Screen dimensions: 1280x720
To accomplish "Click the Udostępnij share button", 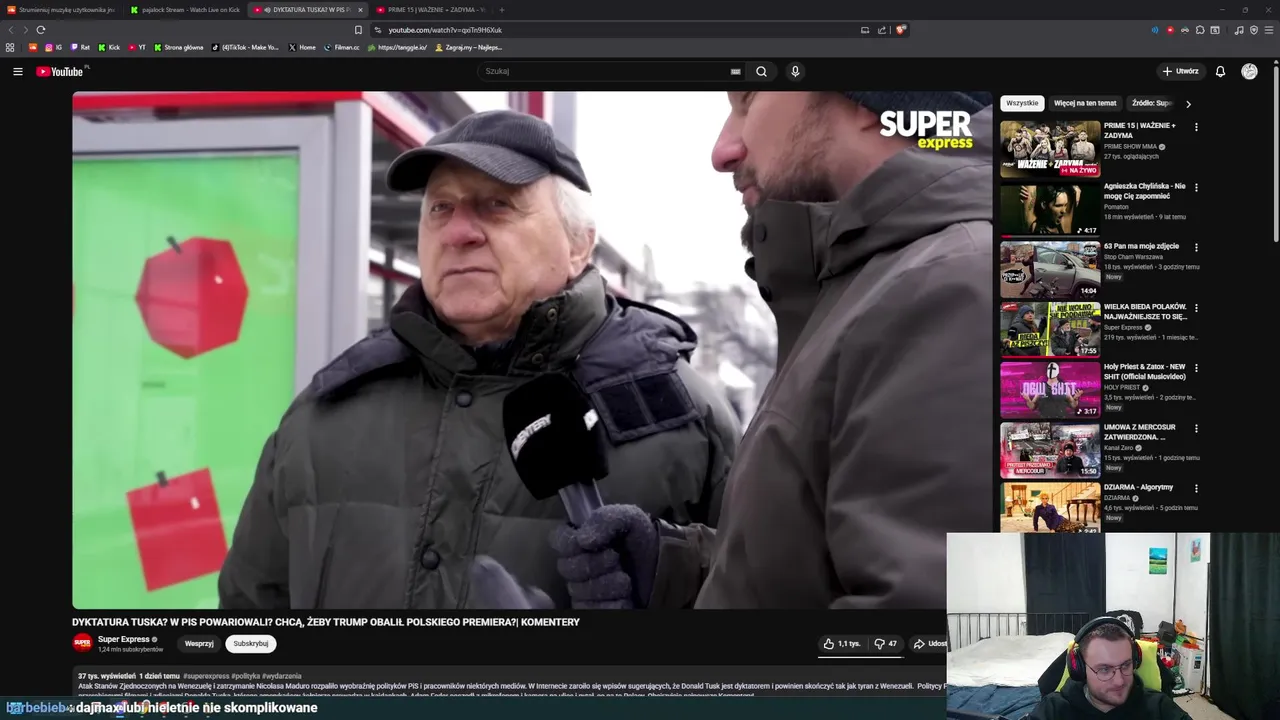I will [928, 644].
